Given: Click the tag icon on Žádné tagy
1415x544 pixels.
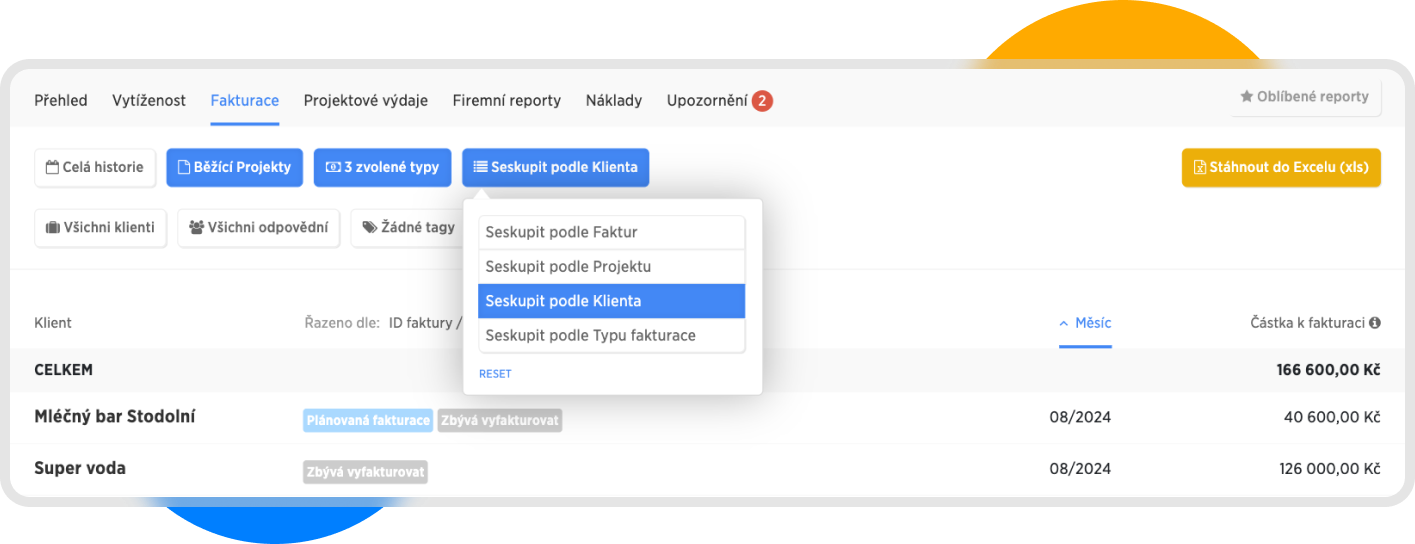Looking at the screenshot, I should coord(370,228).
